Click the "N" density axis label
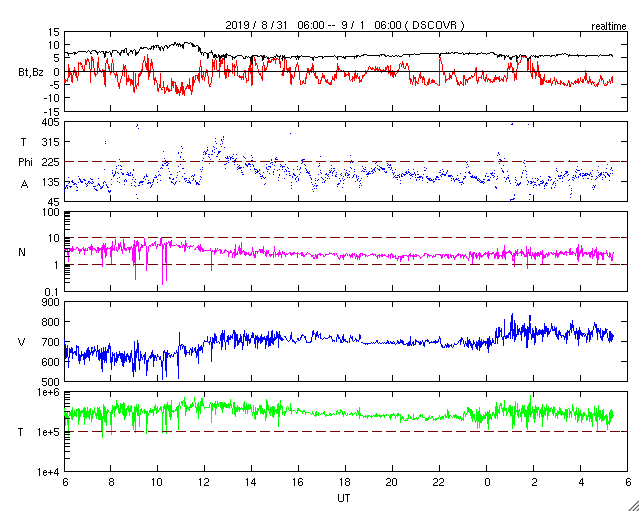This screenshot has width=640, height=512. click(x=22, y=252)
